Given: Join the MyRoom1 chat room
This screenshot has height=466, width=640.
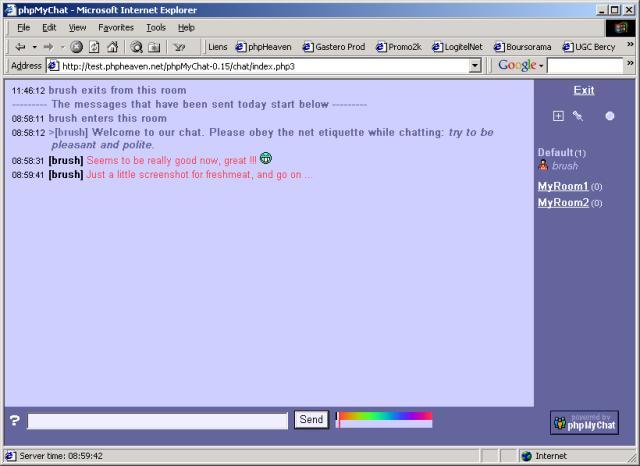Looking at the screenshot, I should (563, 186).
